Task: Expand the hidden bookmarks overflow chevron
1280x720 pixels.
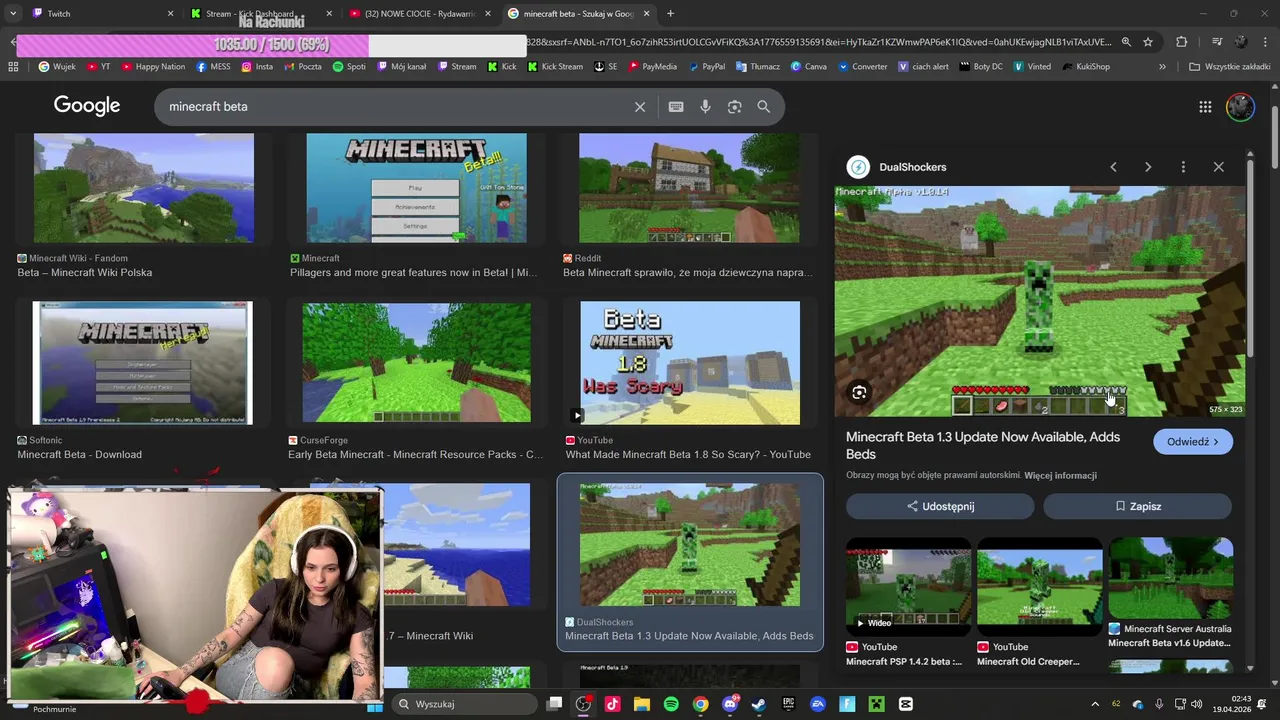Action: [x=1162, y=67]
